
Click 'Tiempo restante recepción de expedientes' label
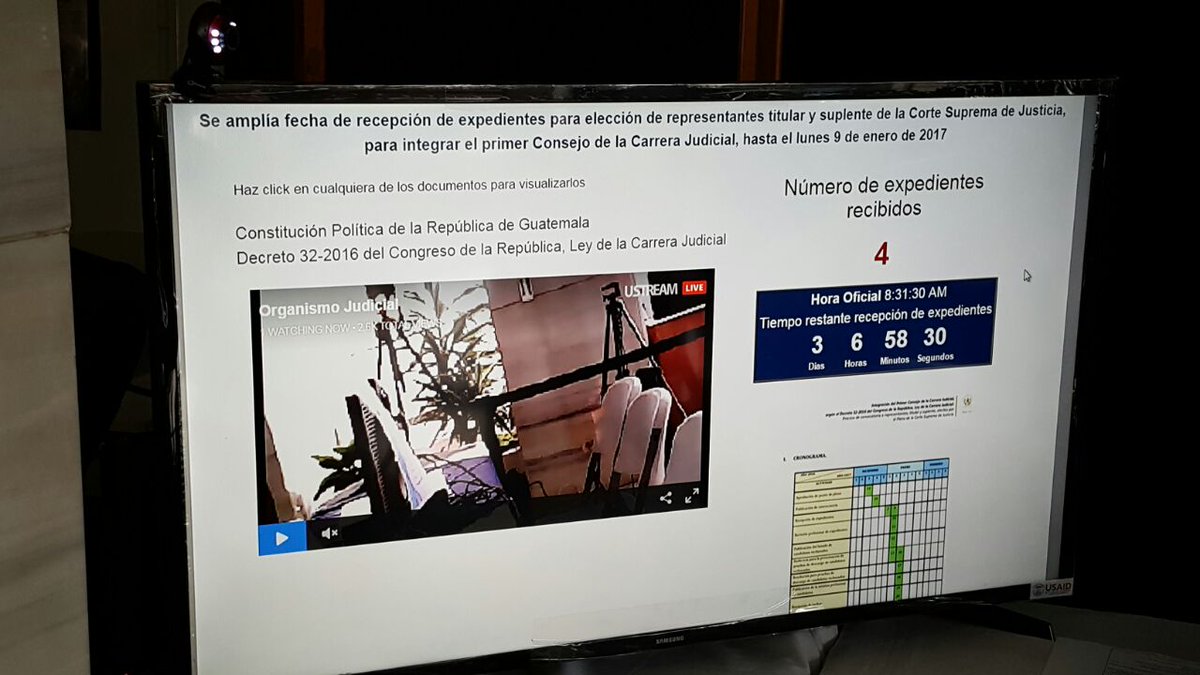[x=876, y=316]
